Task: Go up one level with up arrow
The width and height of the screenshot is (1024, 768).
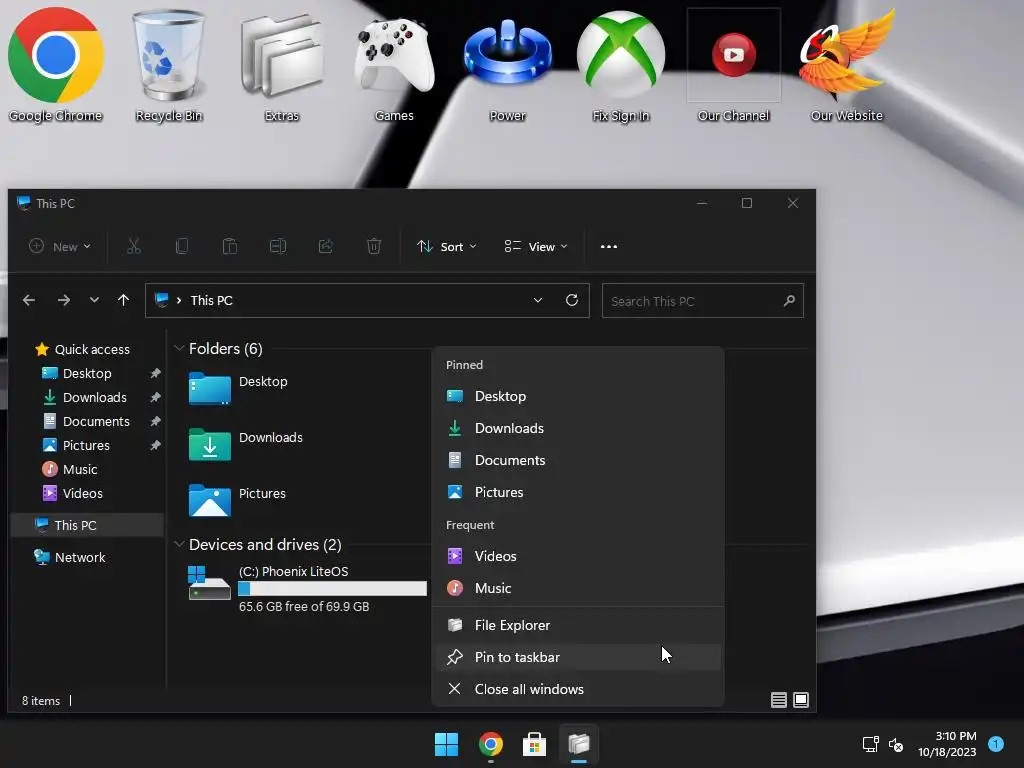Action: coord(123,300)
